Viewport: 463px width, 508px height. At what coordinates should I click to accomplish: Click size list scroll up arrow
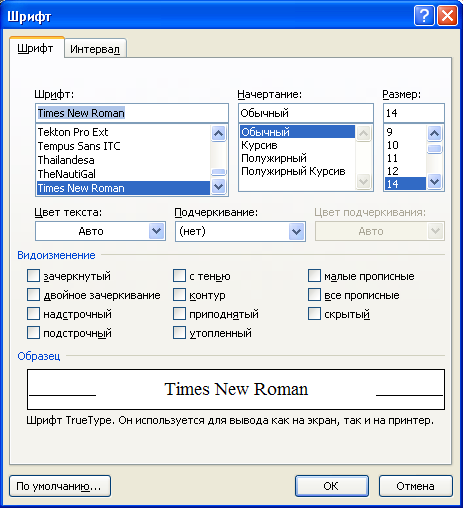(x=435, y=133)
